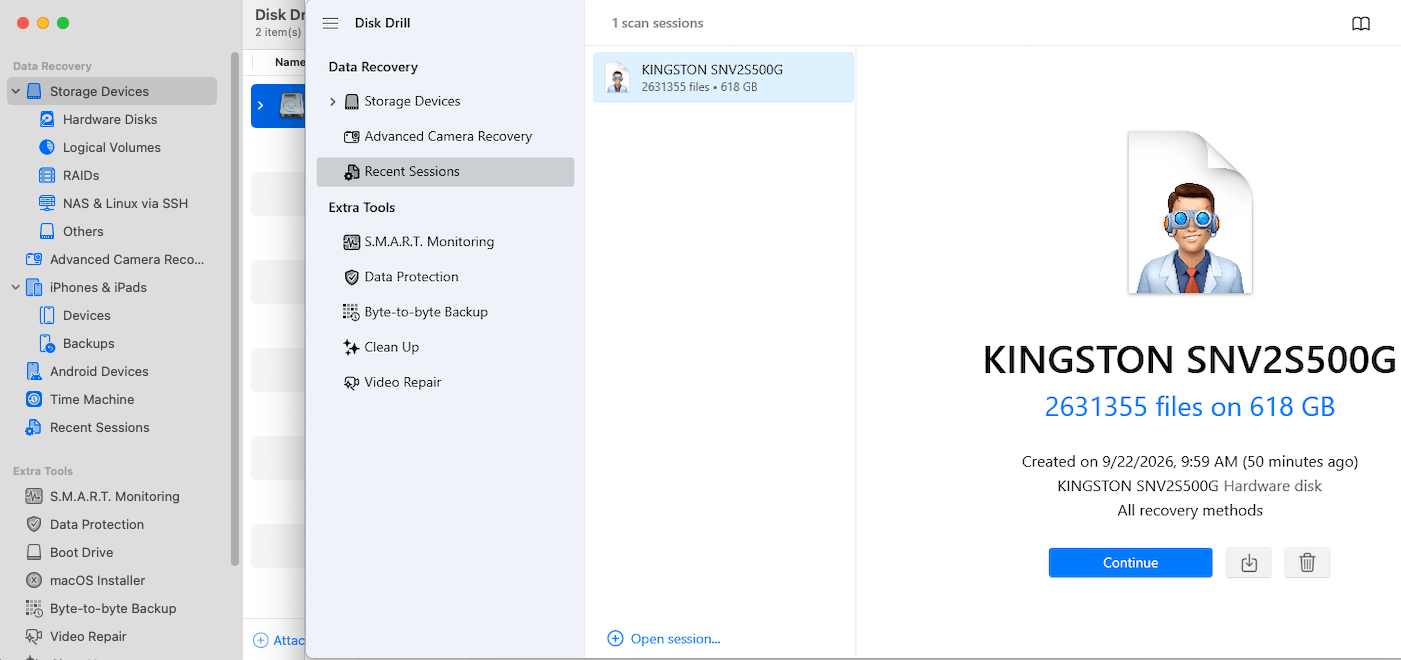Collapse Storage Devices in the back window sidebar
The width and height of the screenshot is (1401, 660).
(15, 91)
